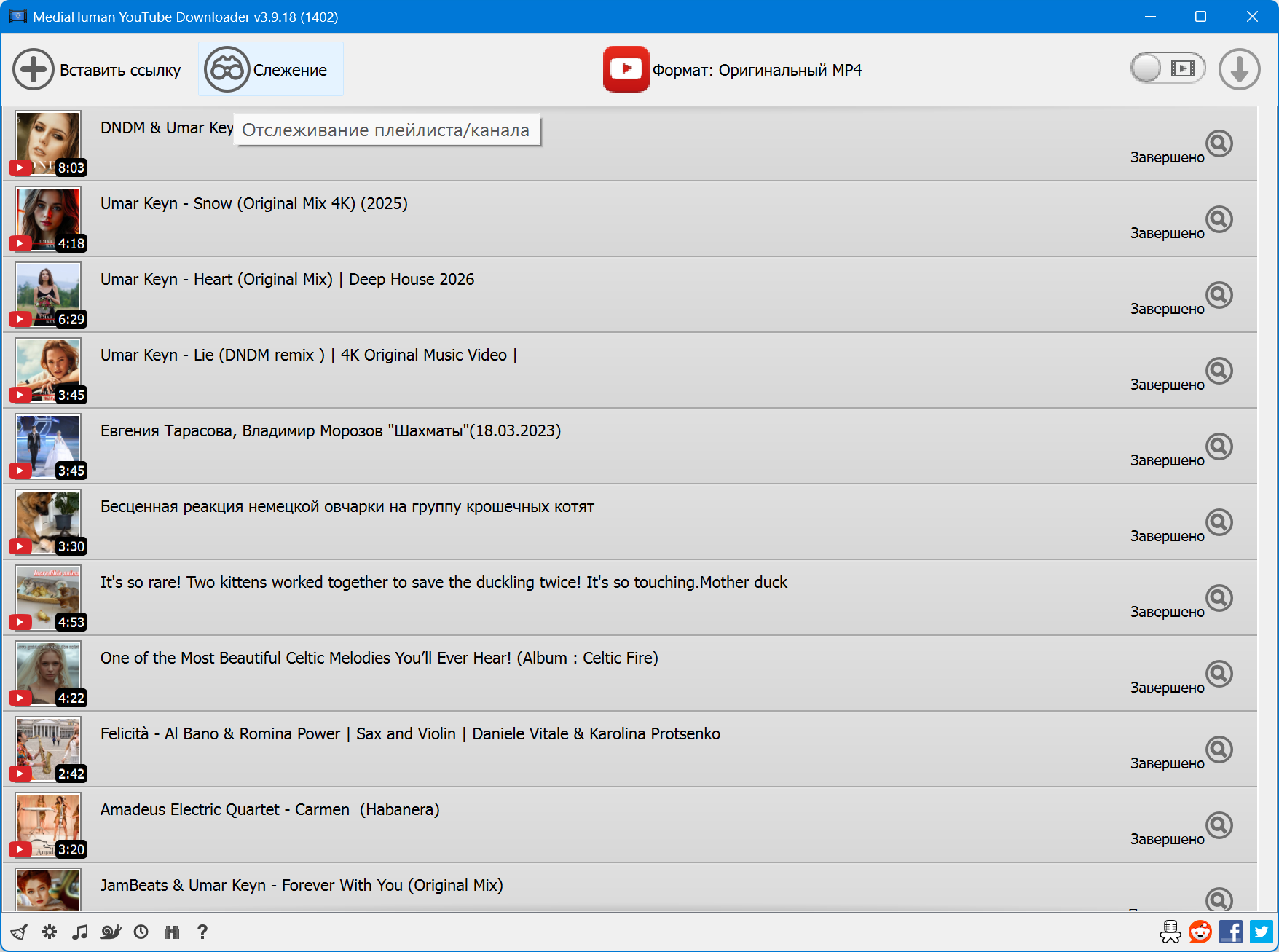Image resolution: width=1279 pixels, height=952 pixels.
Task: Click thumbnail of DNDM & Umar Keyn video (8:03)
Action: (48, 143)
